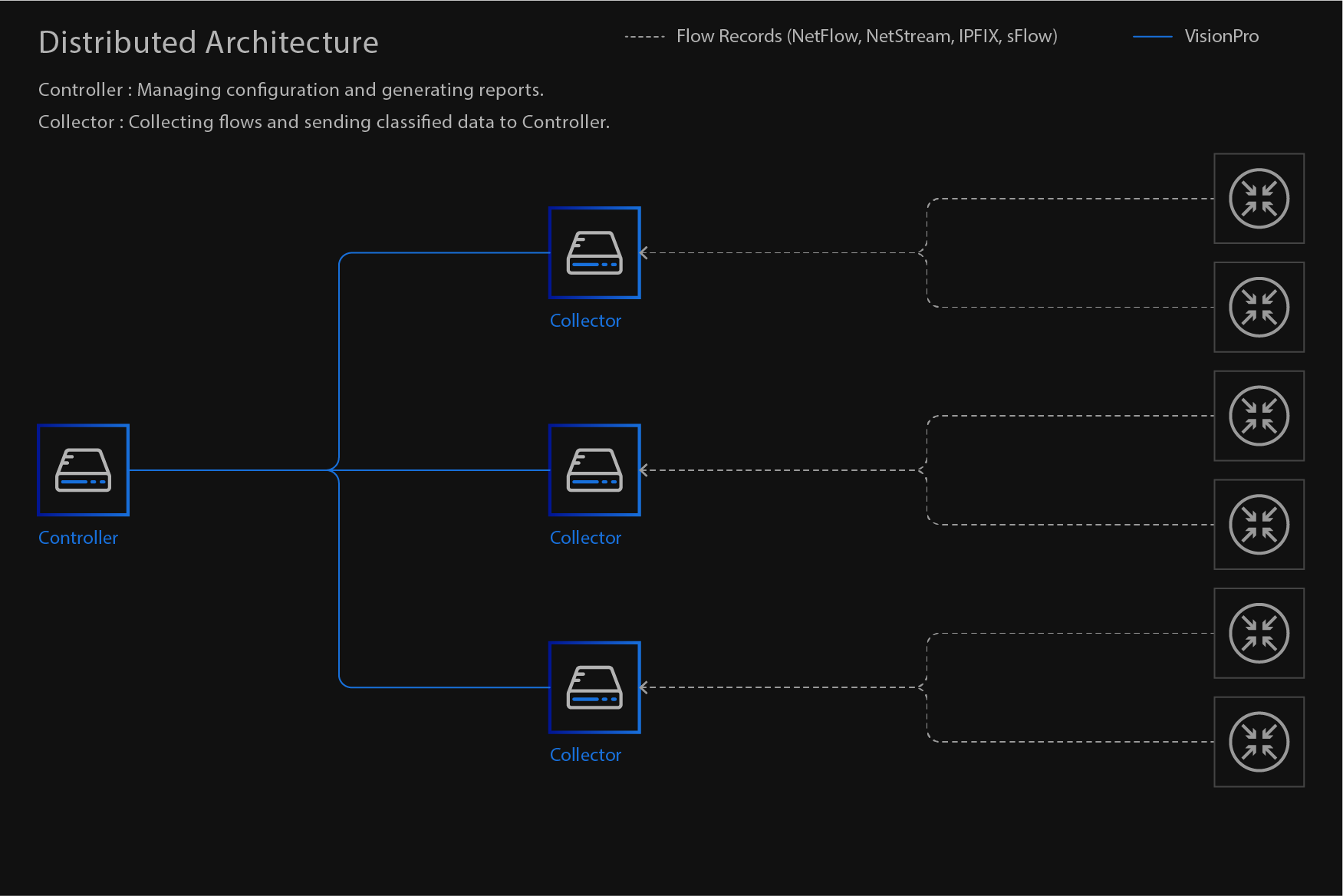This screenshot has width=1343, height=896.
Task: Click the Collector label under the bottom collector
Action: click(x=585, y=755)
